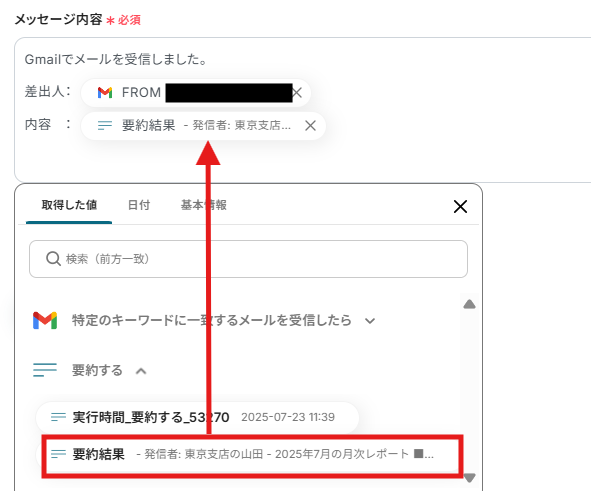Select the 要約結果 value in list
The image size is (591, 491).
tap(252, 454)
